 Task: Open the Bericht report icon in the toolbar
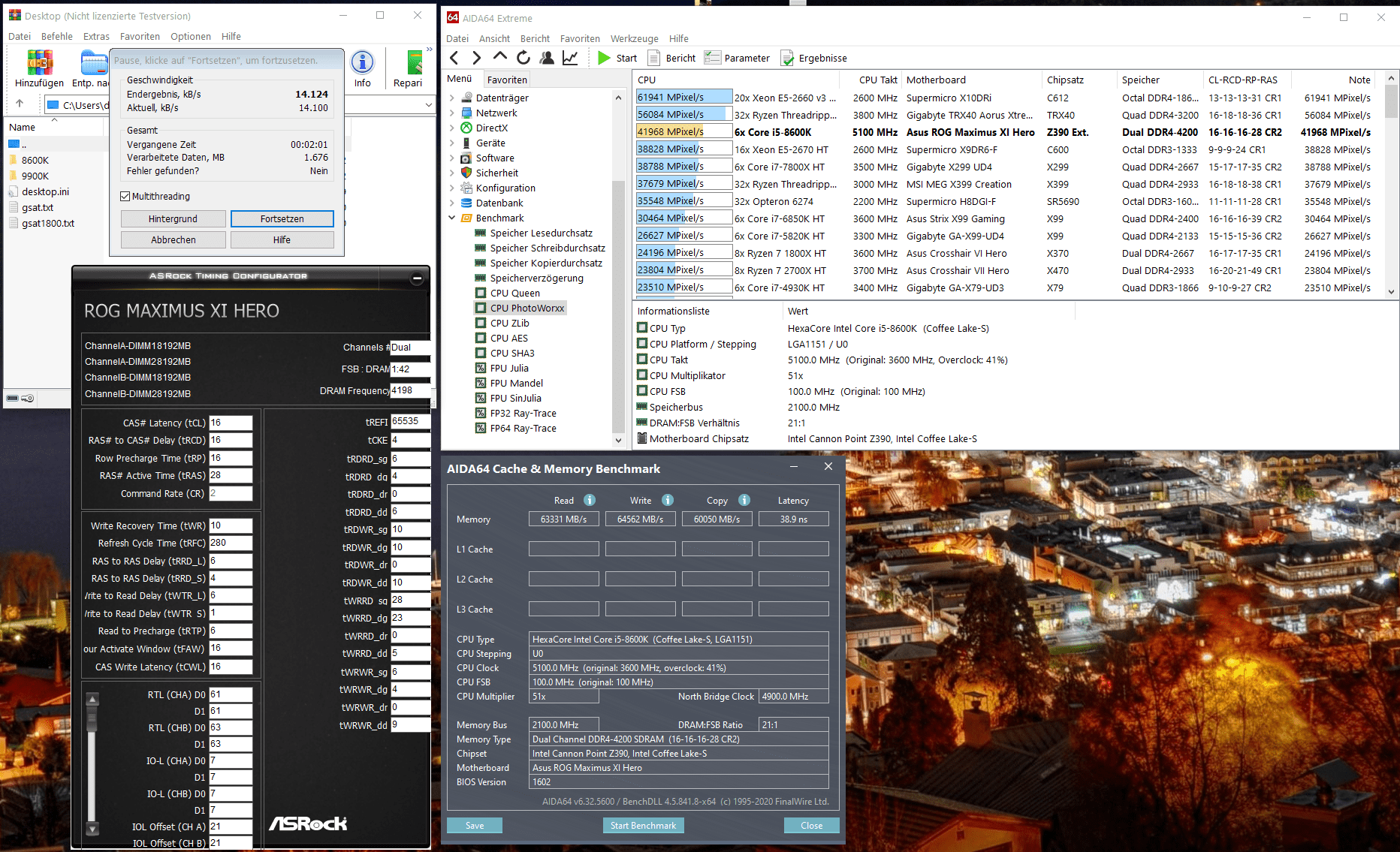coord(654,58)
